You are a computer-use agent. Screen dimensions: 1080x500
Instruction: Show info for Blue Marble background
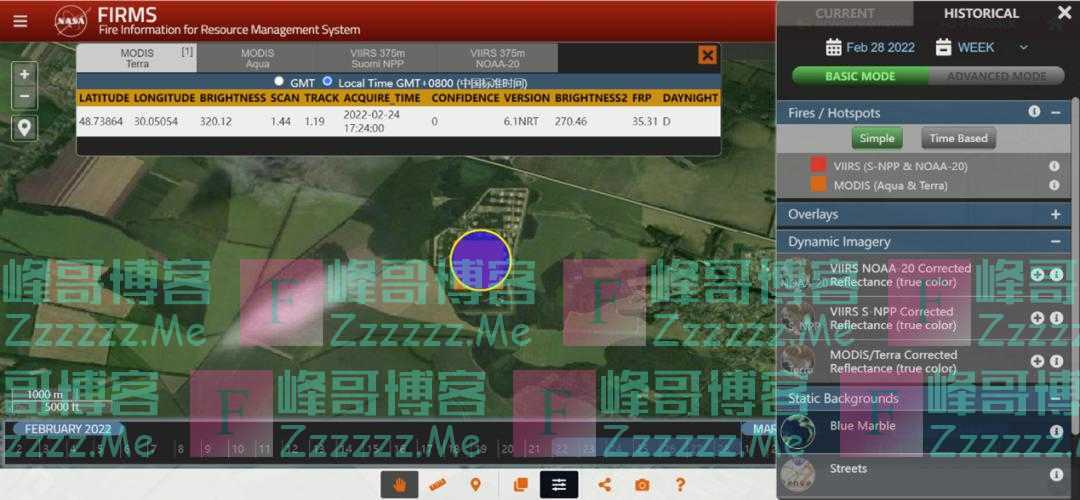(1057, 431)
